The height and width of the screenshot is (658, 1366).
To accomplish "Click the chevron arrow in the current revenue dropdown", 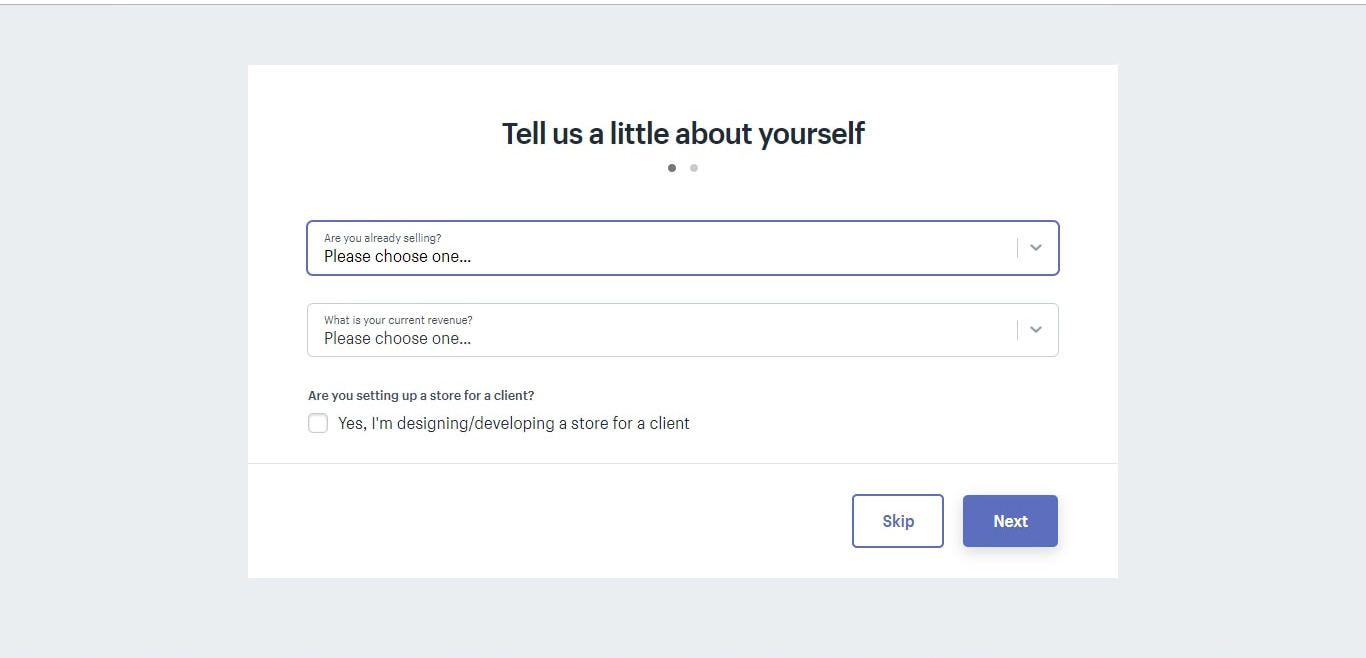I will click(1036, 330).
